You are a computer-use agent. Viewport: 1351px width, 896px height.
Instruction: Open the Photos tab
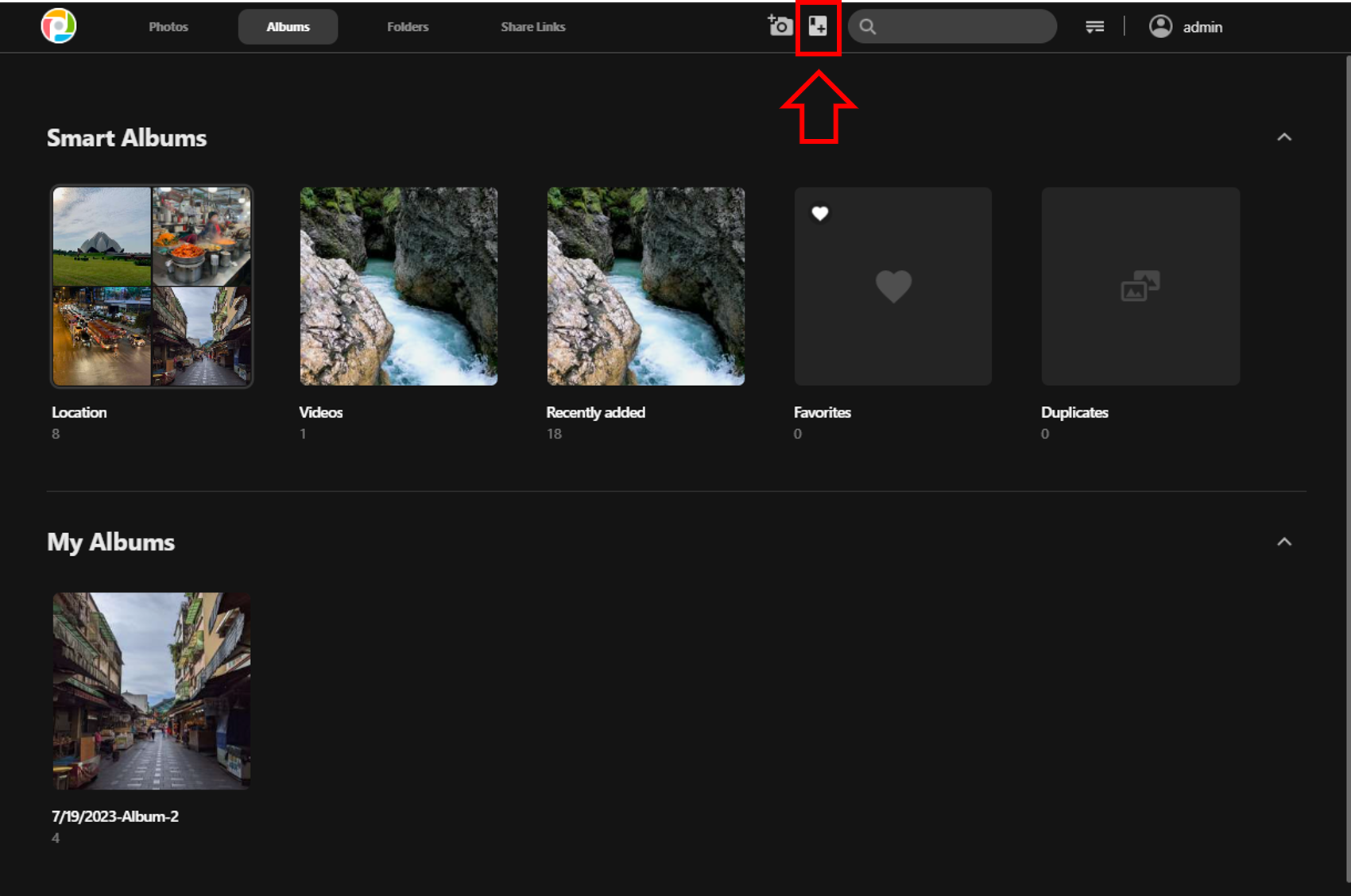click(168, 27)
